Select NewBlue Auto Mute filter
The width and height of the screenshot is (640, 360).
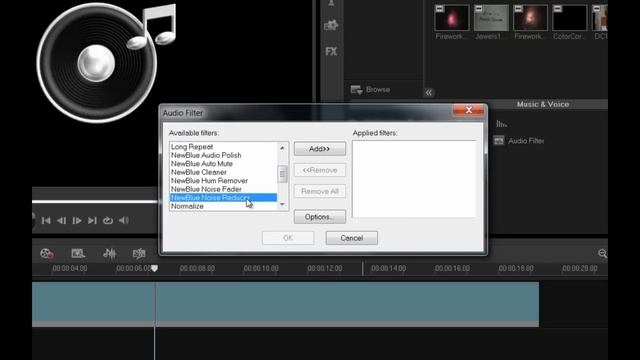pyautogui.click(x=202, y=164)
